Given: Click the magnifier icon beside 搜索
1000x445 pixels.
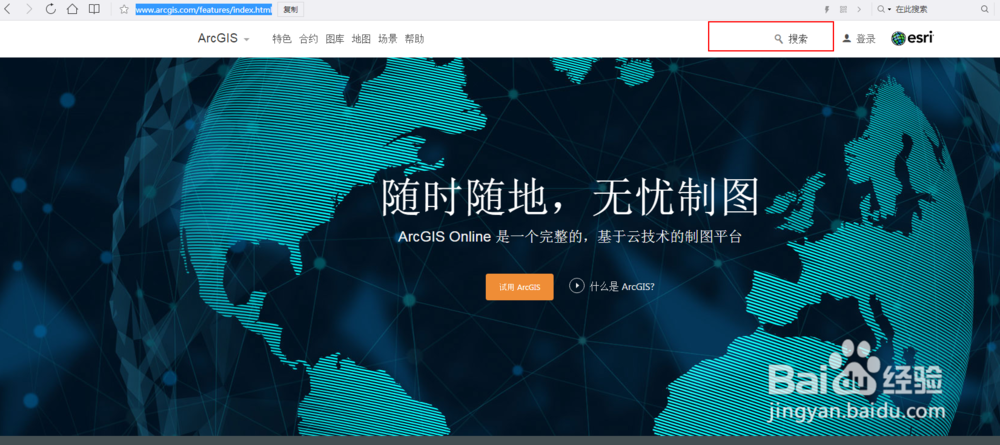Looking at the screenshot, I should coord(778,39).
